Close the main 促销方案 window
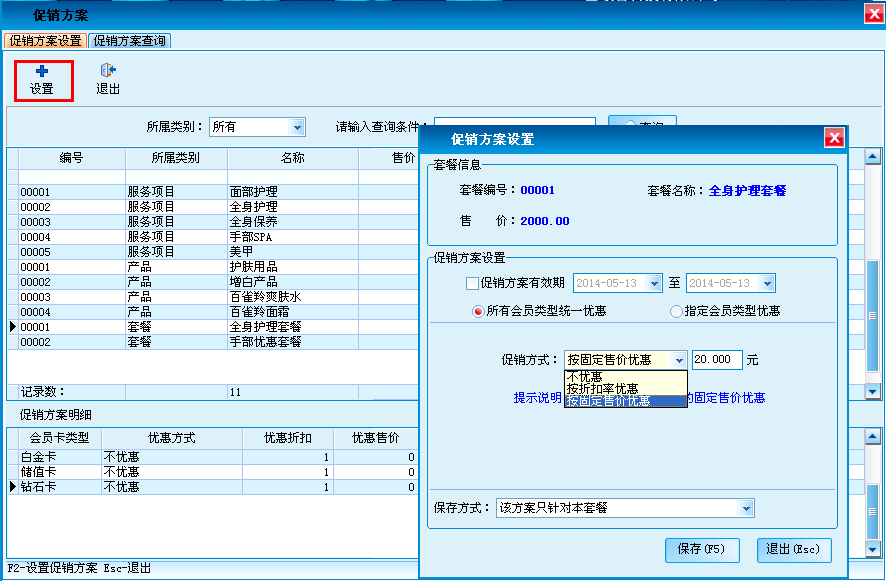886x581 pixels. click(x=873, y=13)
